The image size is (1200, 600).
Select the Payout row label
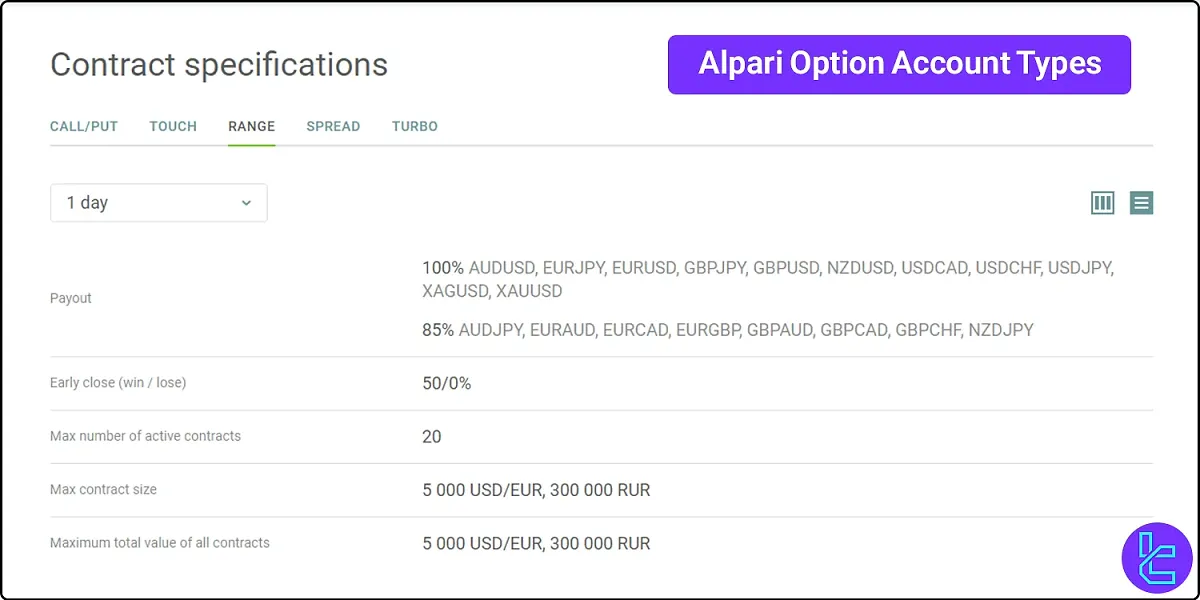(71, 297)
